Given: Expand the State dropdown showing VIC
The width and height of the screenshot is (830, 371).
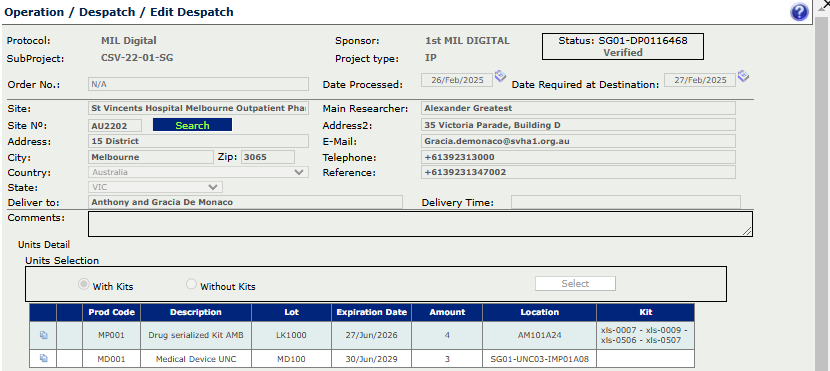Looking at the screenshot, I should coord(156,187).
